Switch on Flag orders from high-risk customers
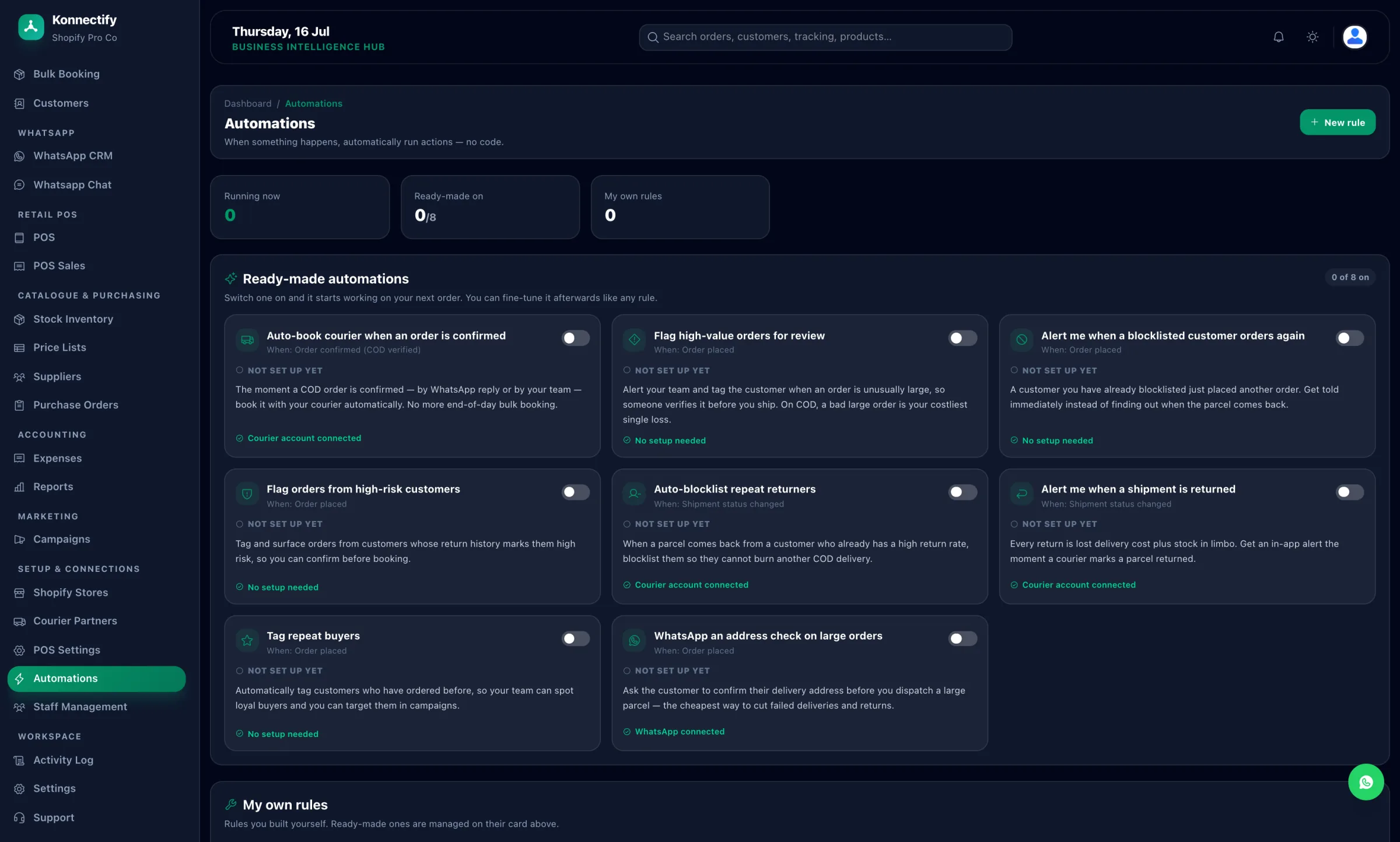The width and height of the screenshot is (1400, 842). 575,492
